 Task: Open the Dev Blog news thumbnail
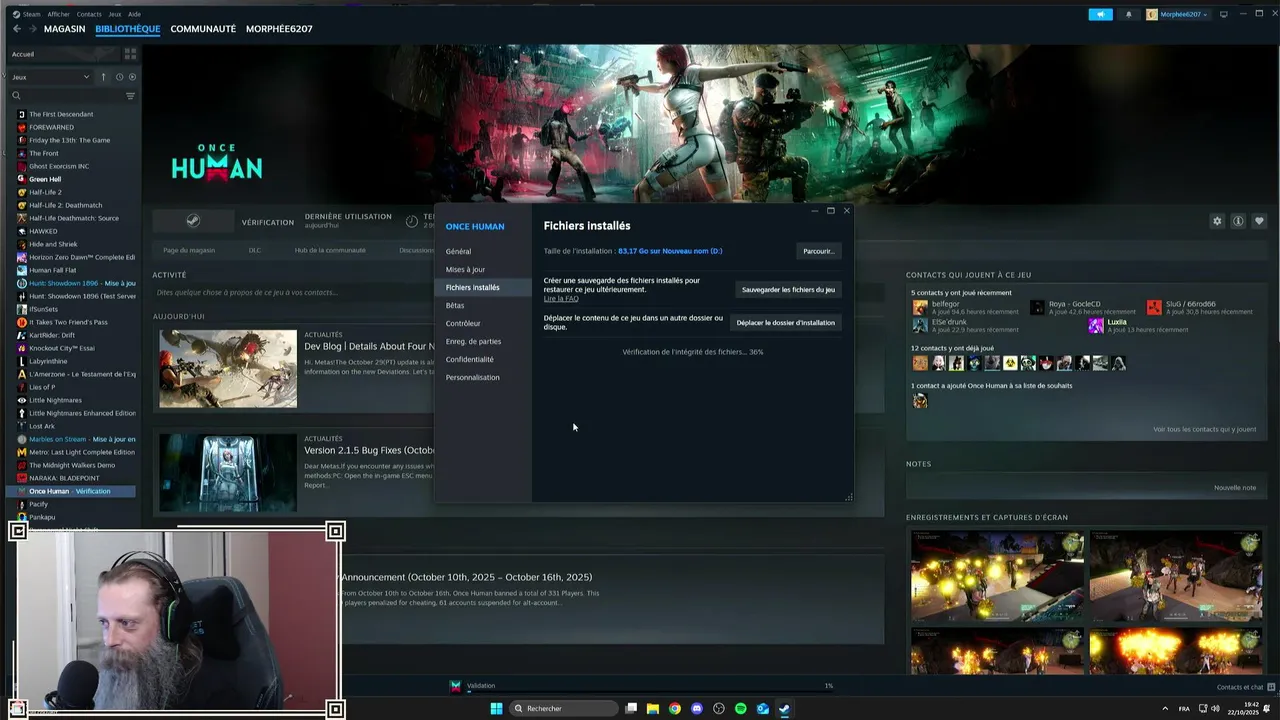[228, 368]
